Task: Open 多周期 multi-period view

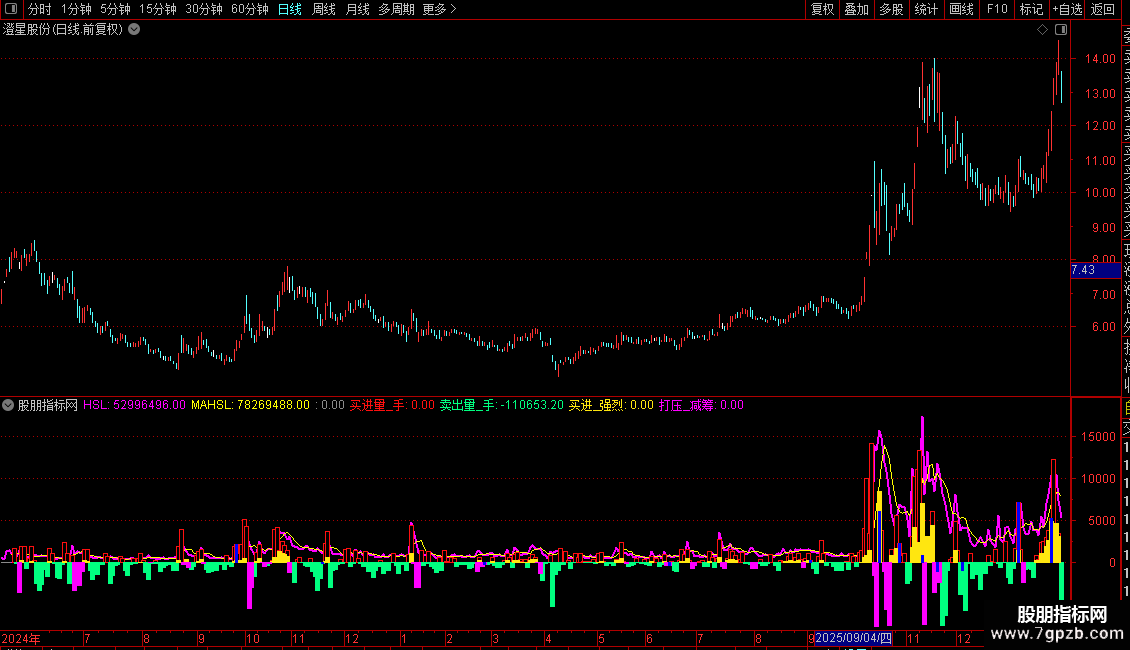Action: tap(396, 9)
